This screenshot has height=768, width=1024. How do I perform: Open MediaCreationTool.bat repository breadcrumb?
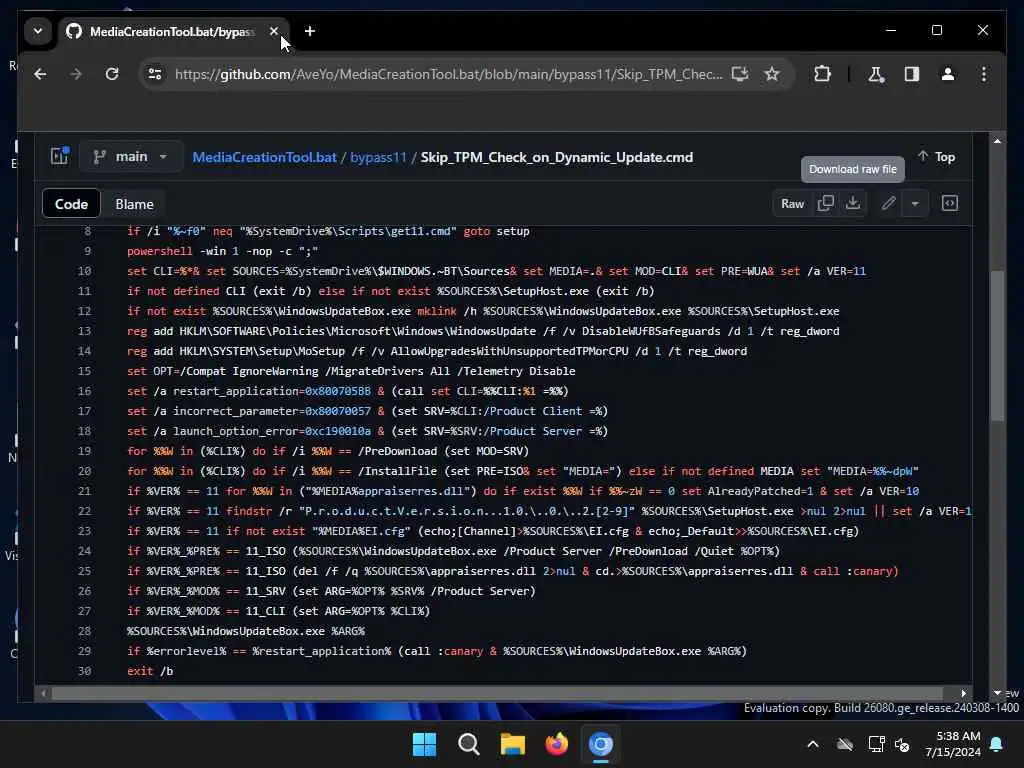pos(264,157)
